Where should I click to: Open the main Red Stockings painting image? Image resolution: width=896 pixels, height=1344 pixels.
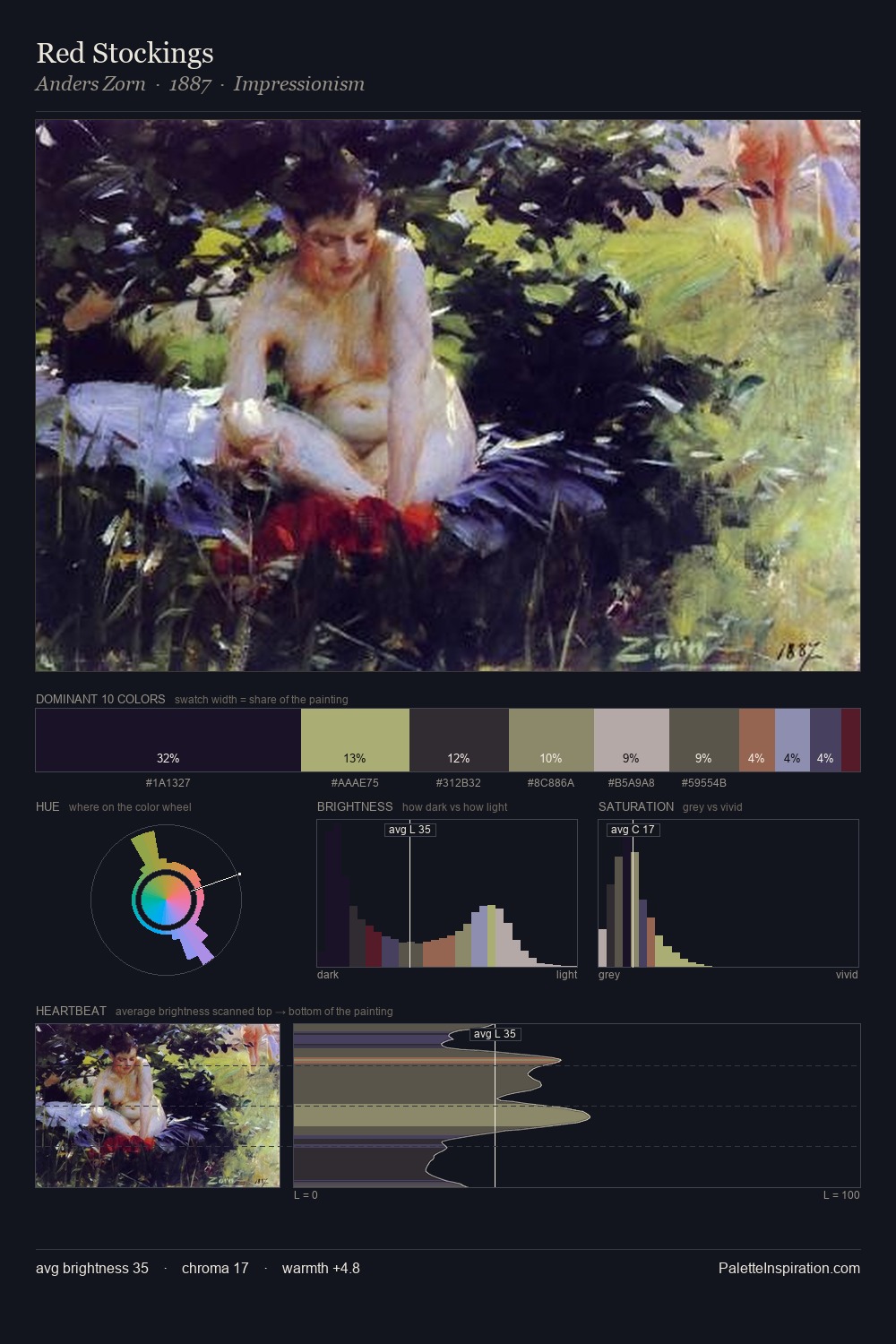(448, 396)
